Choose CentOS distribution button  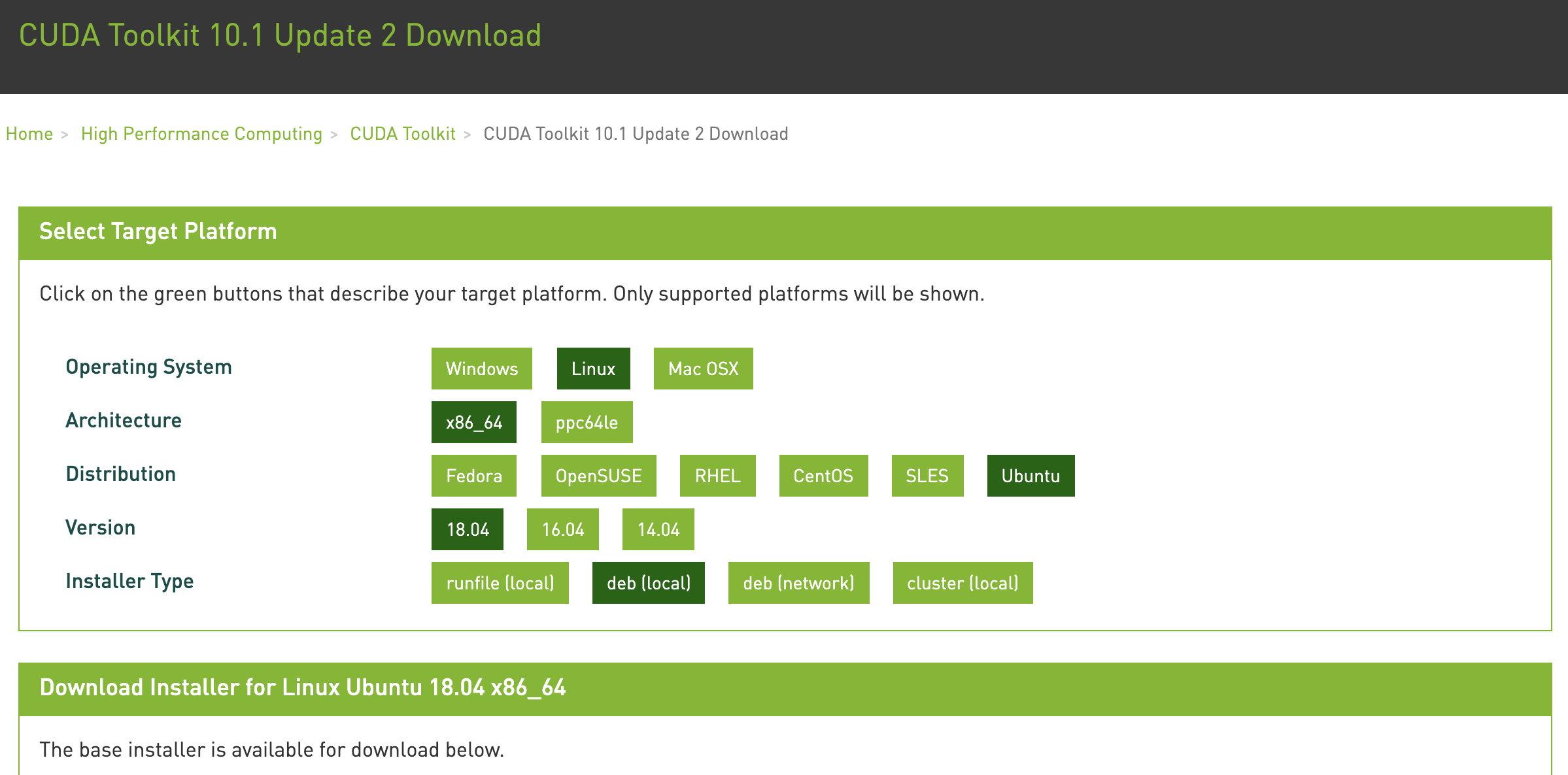pyautogui.click(x=823, y=476)
